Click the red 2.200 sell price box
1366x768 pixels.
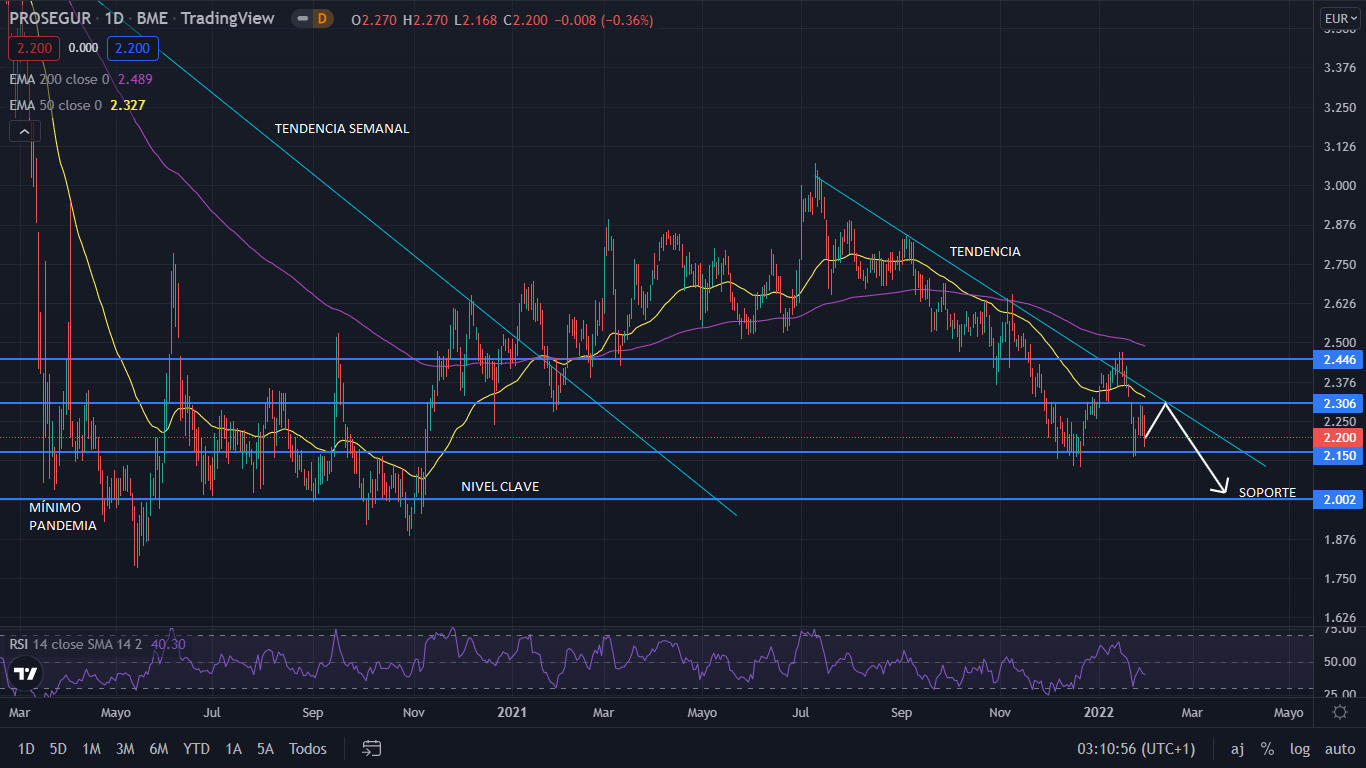(33, 47)
